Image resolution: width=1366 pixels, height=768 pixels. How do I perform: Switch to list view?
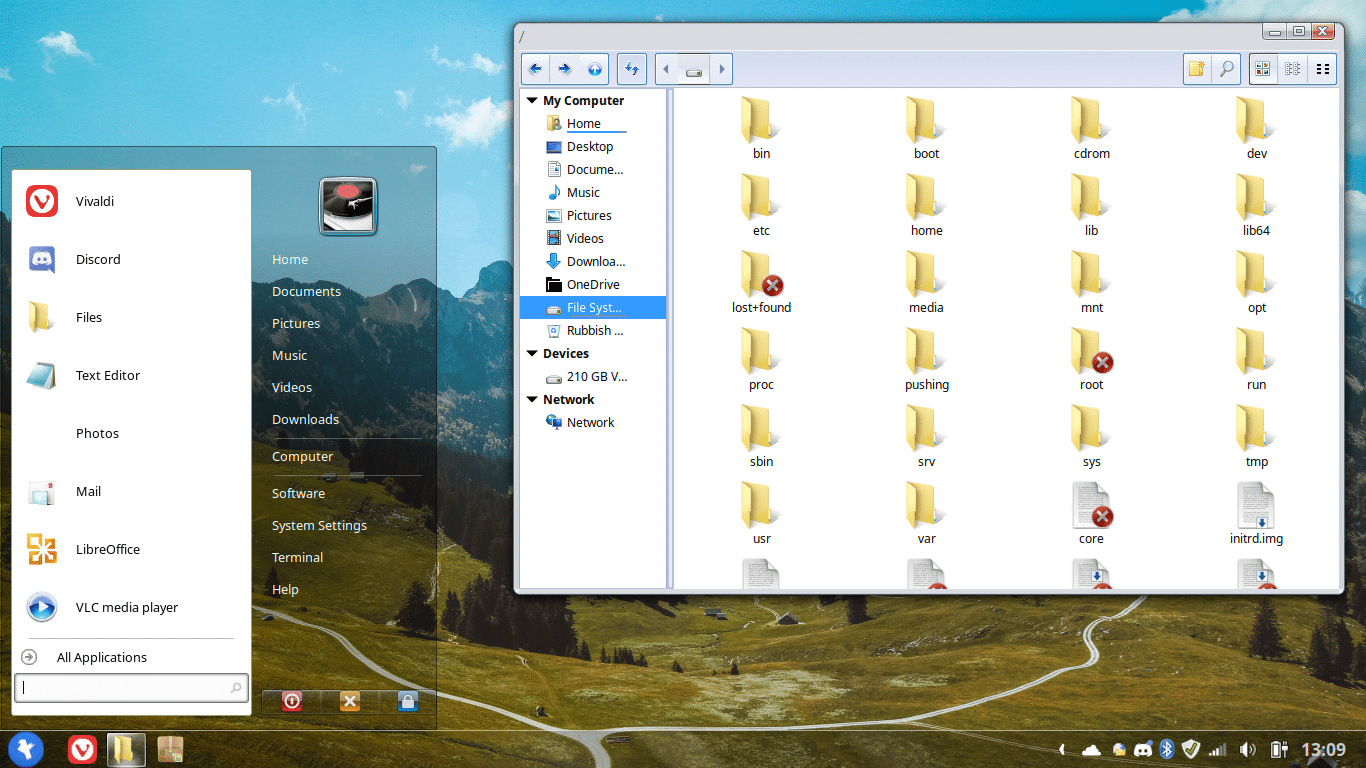point(1293,69)
